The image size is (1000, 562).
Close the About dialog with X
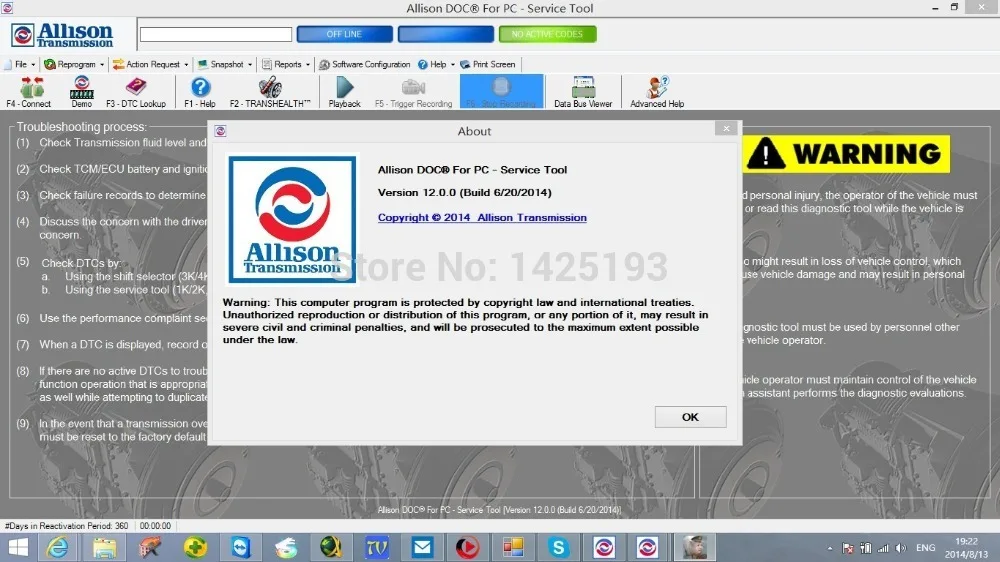click(x=726, y=129)
